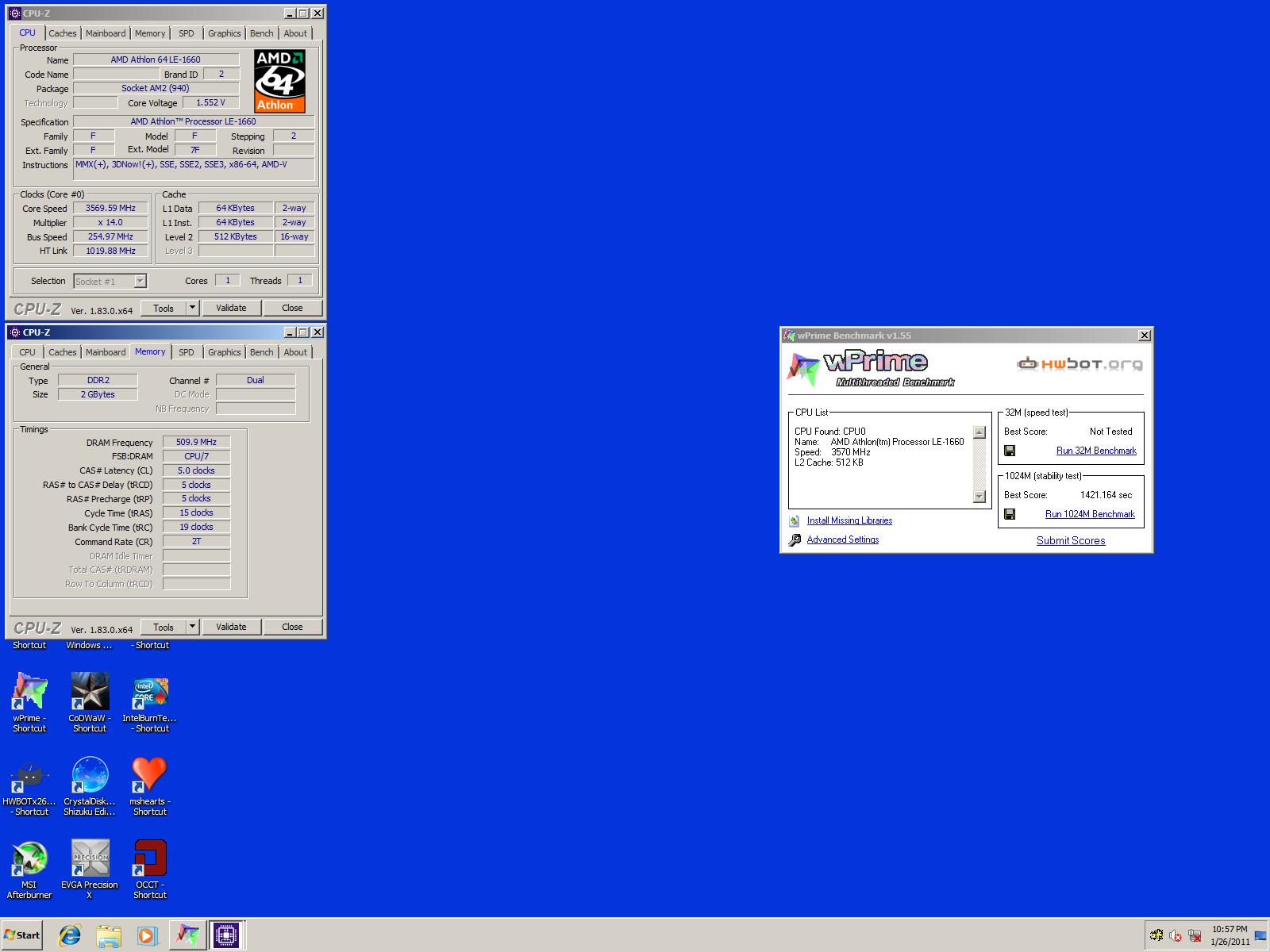Open the Socket #1 selection dropdown

pos(110,281)
